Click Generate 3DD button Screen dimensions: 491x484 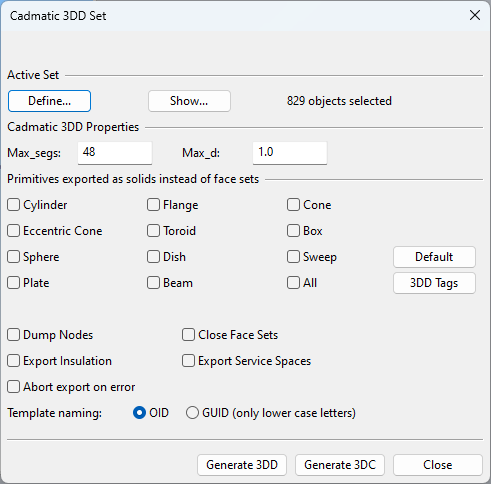tap(242, 465)
